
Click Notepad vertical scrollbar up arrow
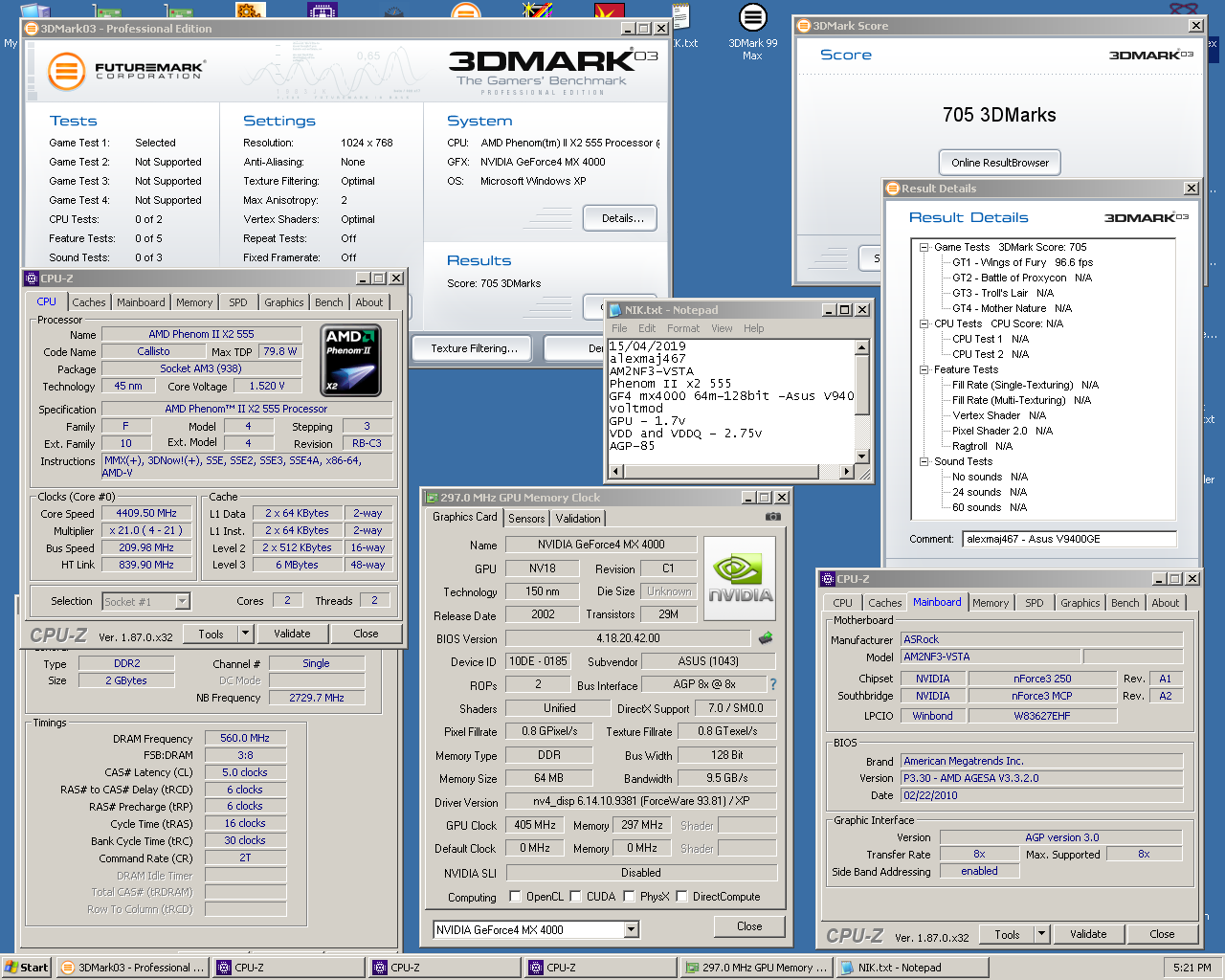861,348
